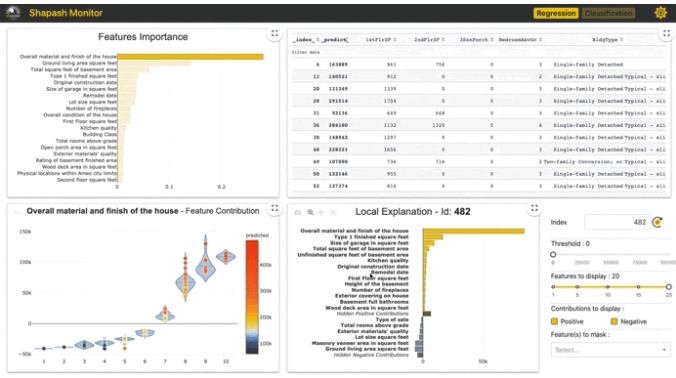Sort the table by BedroomAbvGr column
Screen dimensions: 676x378
(541, 40)
